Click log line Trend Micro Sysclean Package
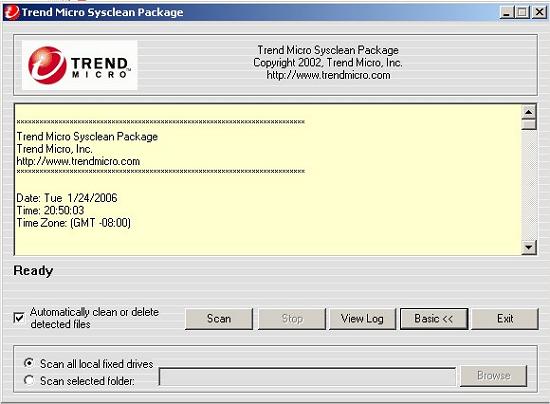550x404 pixels. (87, 136)
